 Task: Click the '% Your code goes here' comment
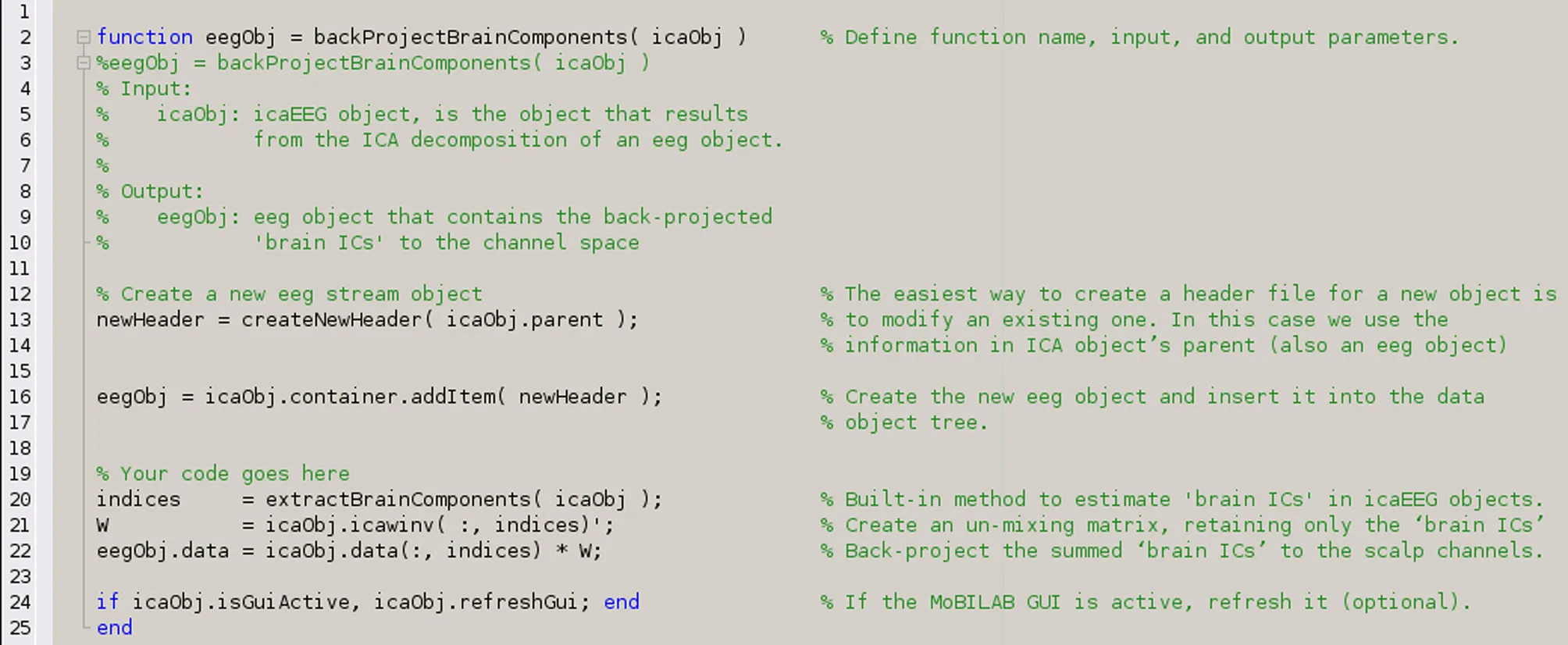point(223,473)
